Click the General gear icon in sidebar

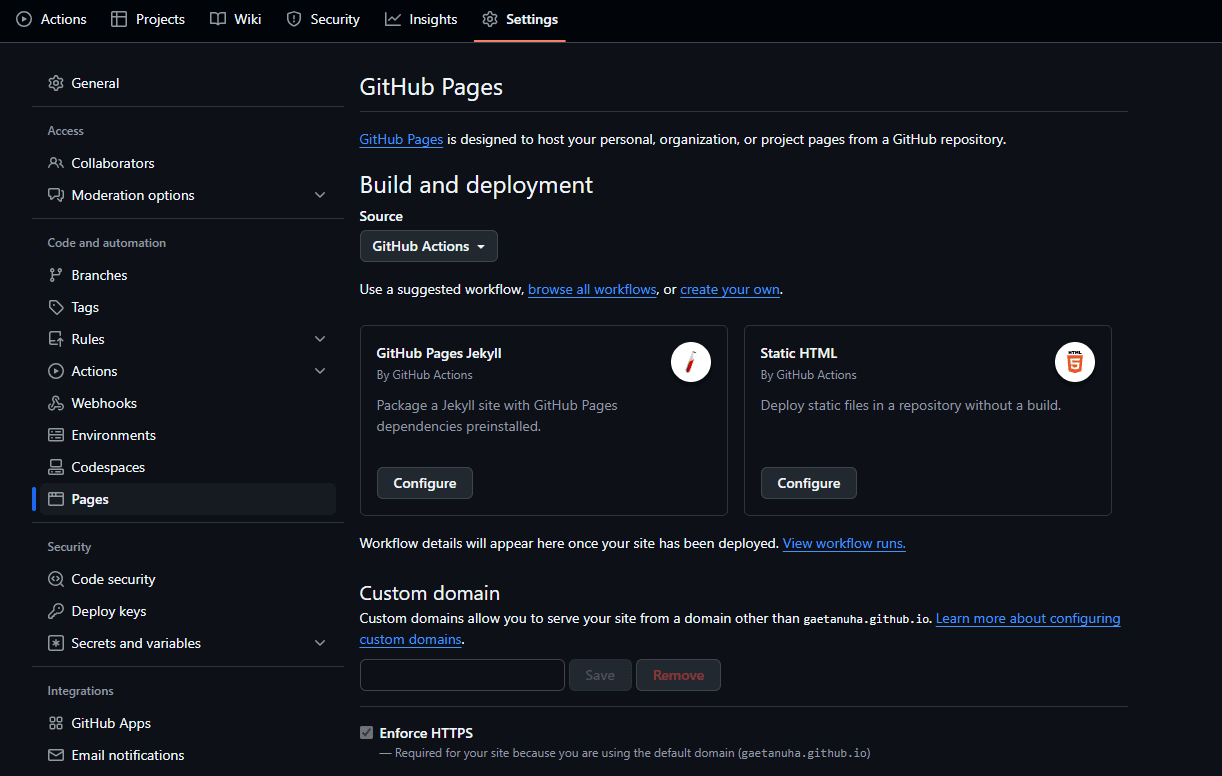(x=56, y=83)
